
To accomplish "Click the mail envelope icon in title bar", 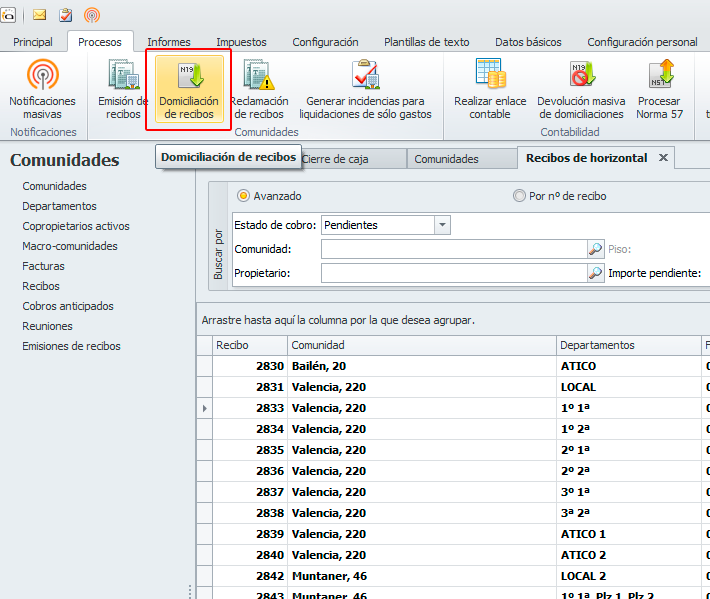I will [40, 15].
